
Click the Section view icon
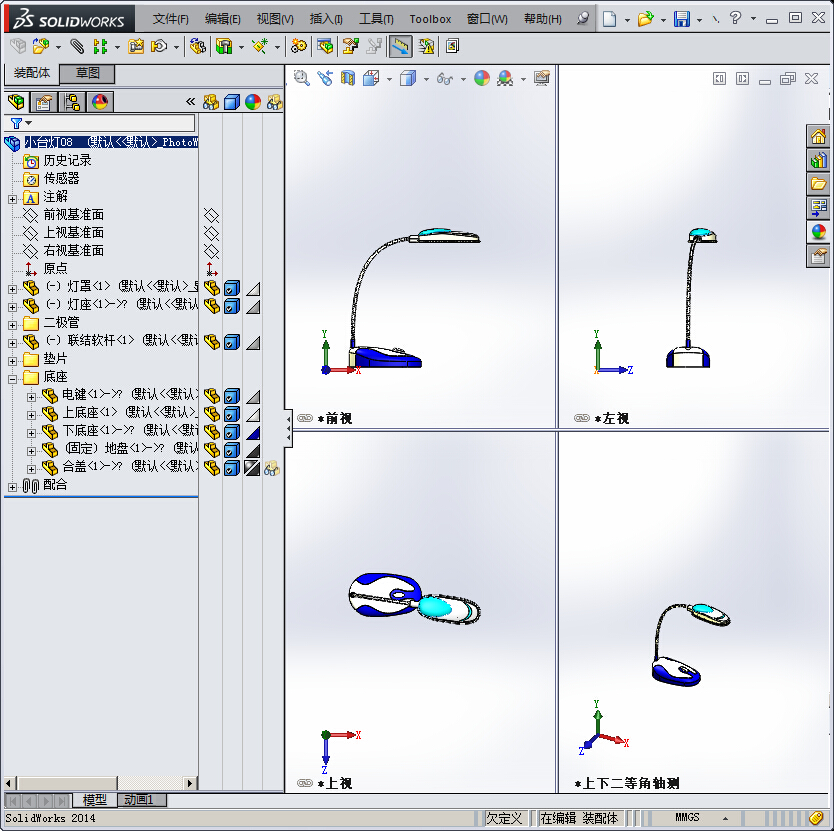click(x=348, y=78)
